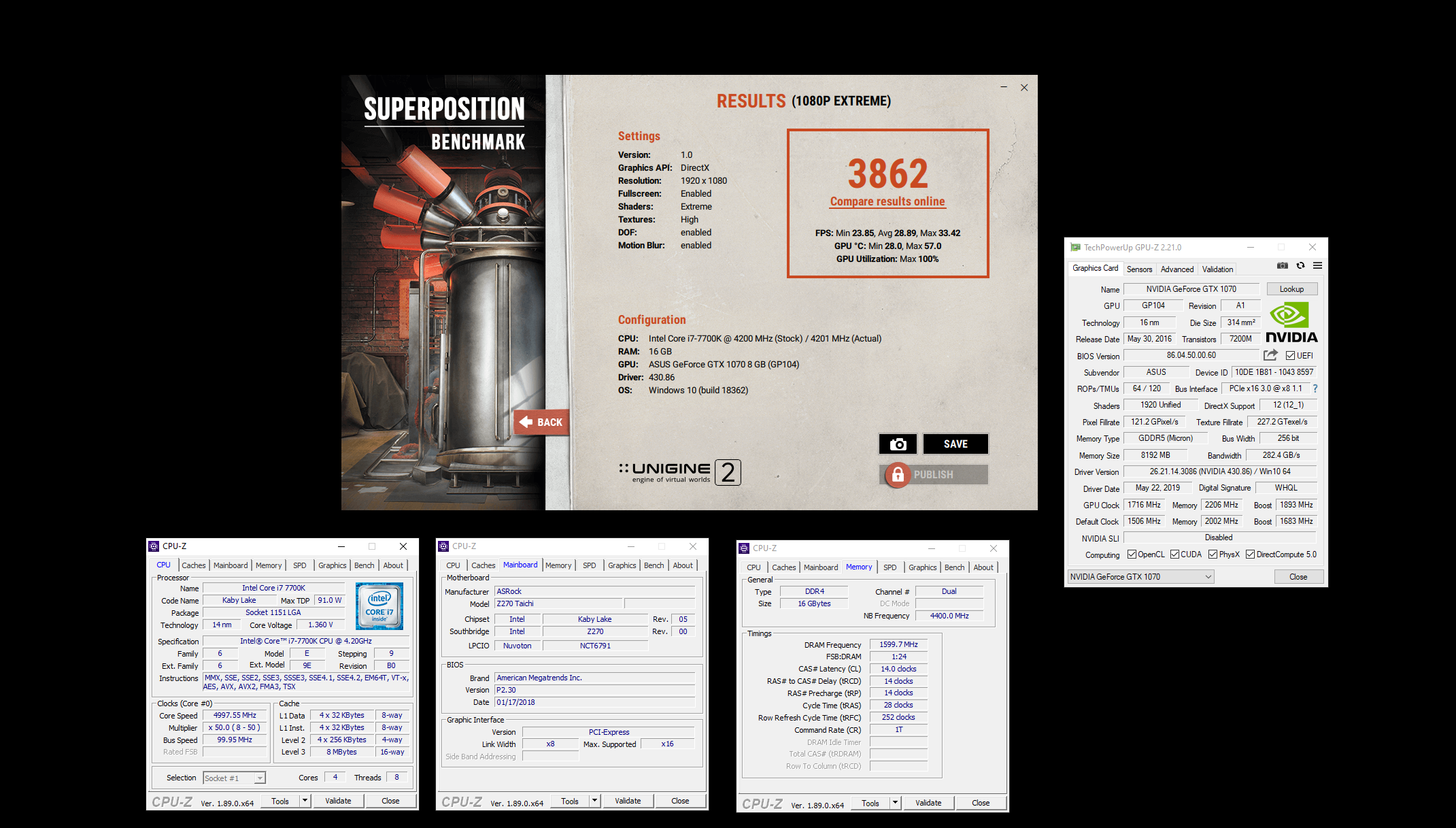Click the Close button in GPU-Z
Viewport: 1456px width, 828px height.
[x=1298, y=577]
